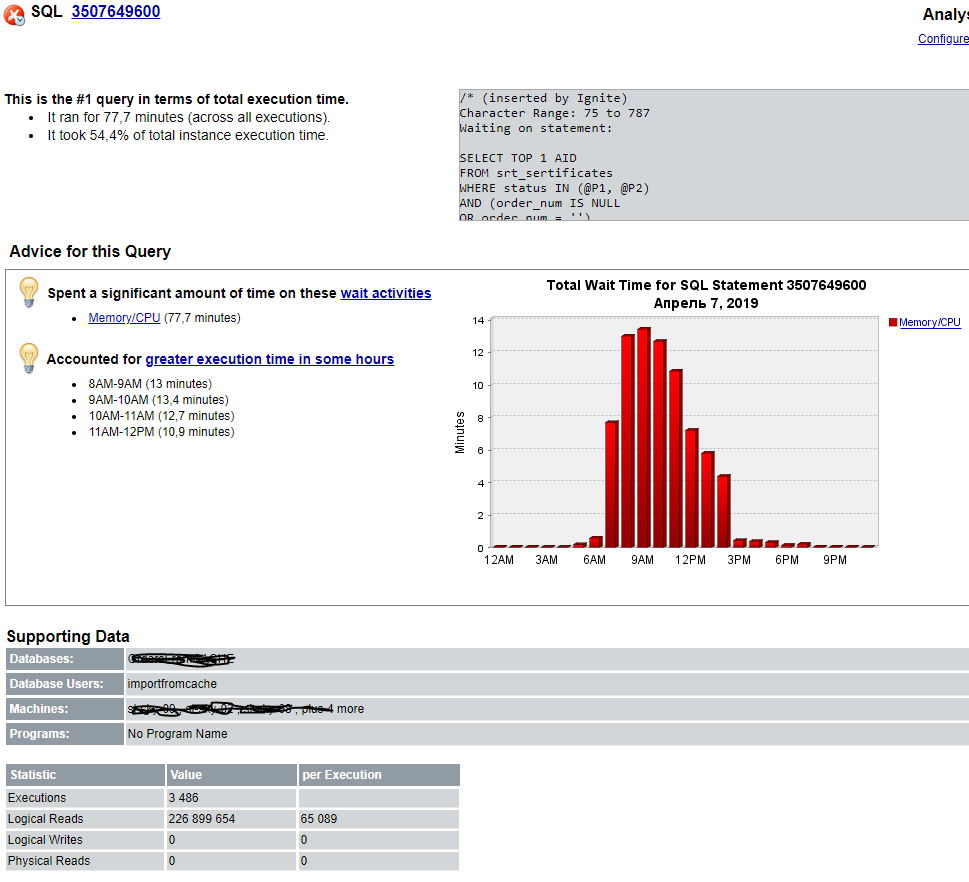Open the Memory/CPU link under wait activities
The image size is (969, 882).
pos(124,318)
